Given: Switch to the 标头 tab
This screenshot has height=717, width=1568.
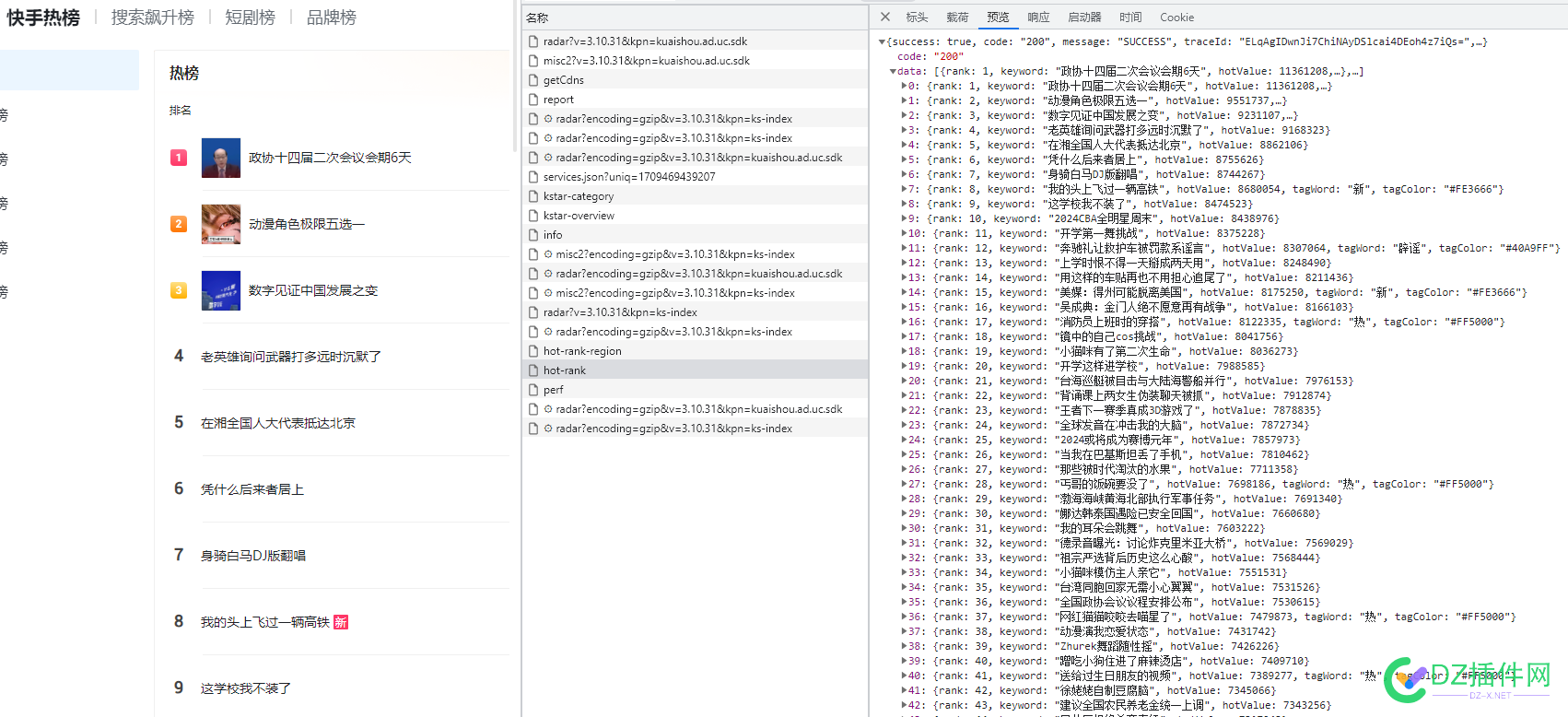Looking at the screenshot, I should (917, 18).
